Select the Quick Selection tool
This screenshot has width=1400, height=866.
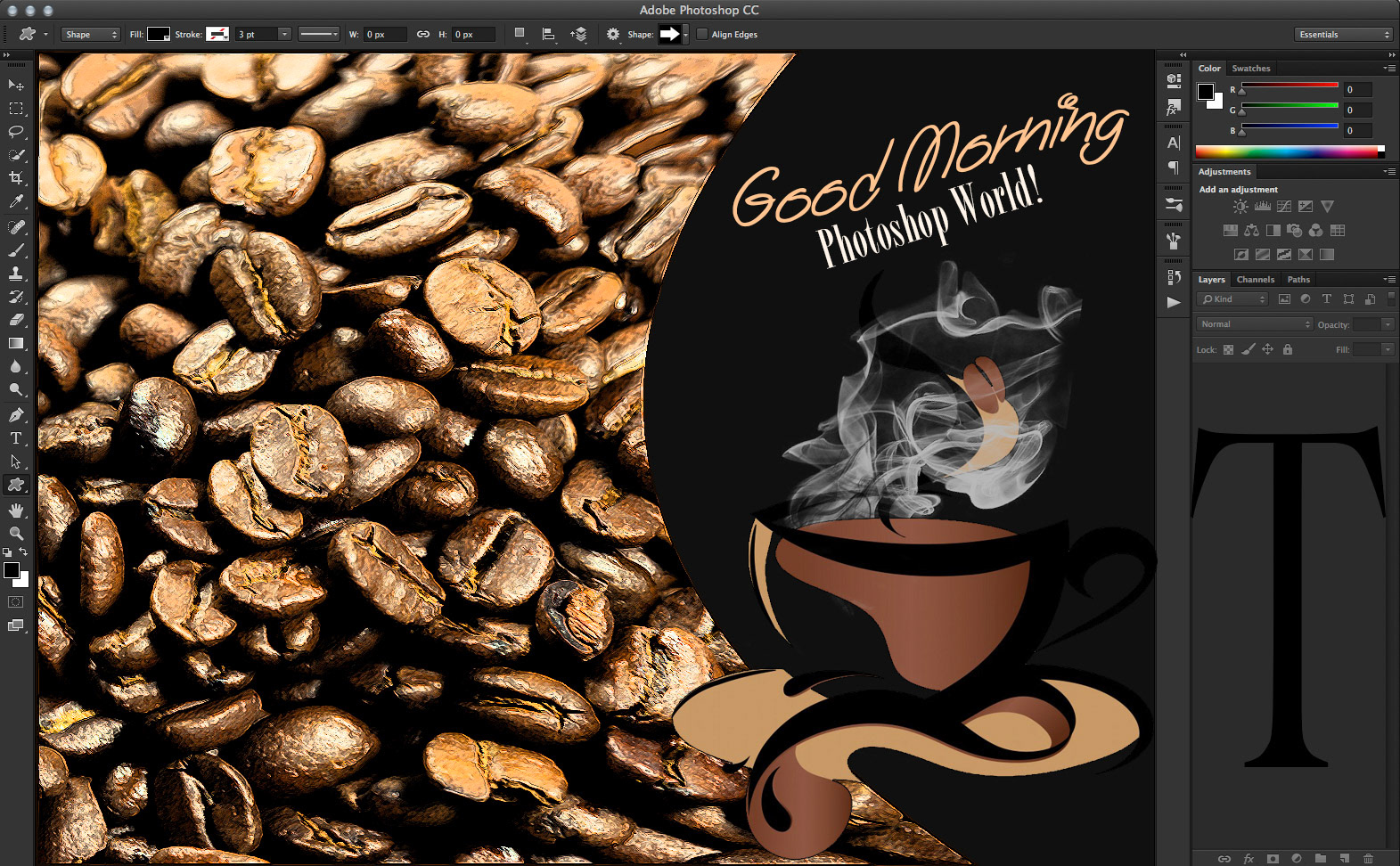click(15, 155)
